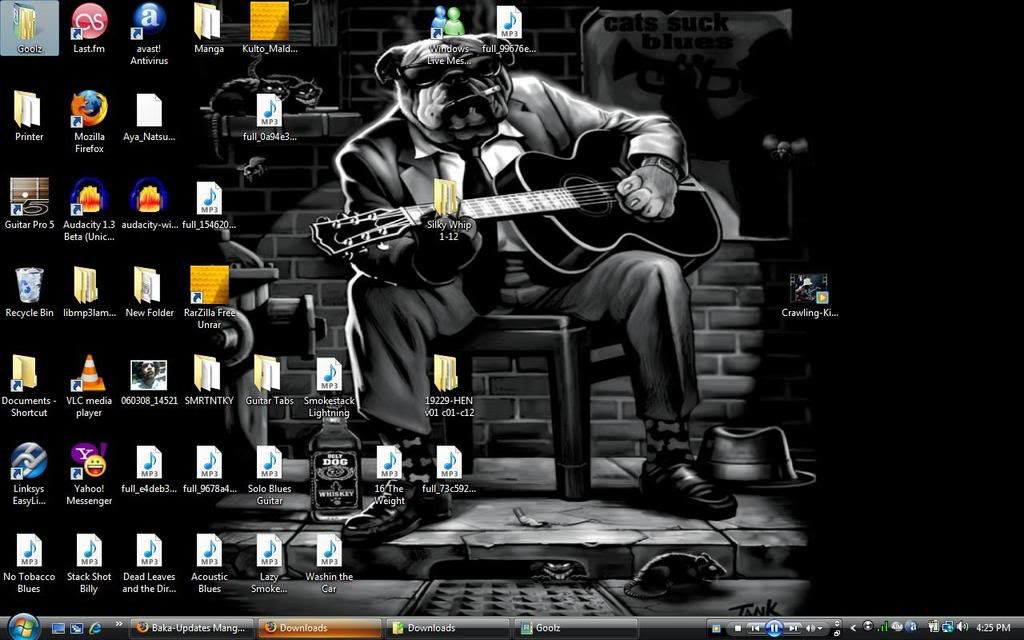
Task: Open the media player volume dropdown arrow
Action: (820, 629)
